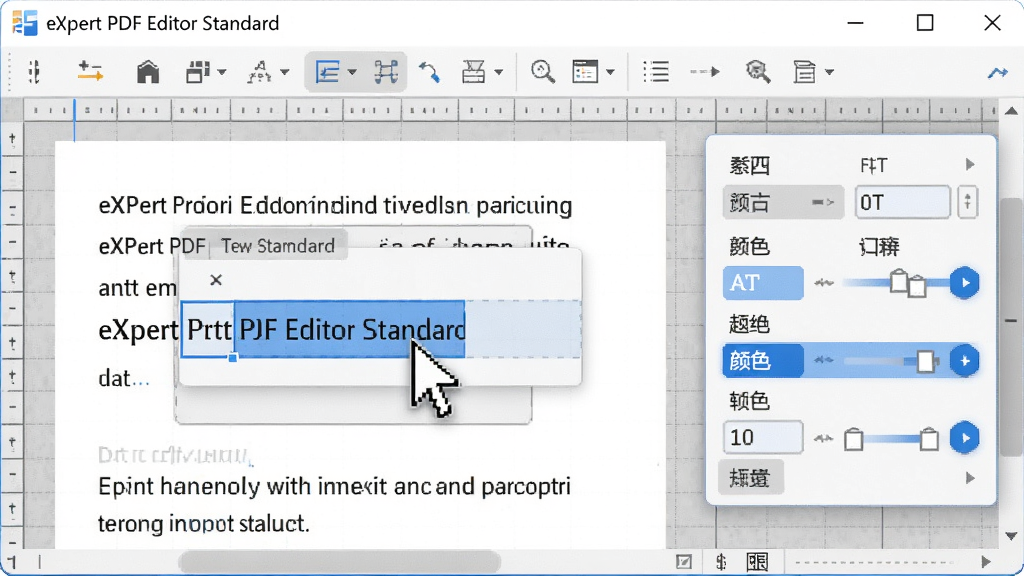Click the bulleted list icon

[656, 72]
